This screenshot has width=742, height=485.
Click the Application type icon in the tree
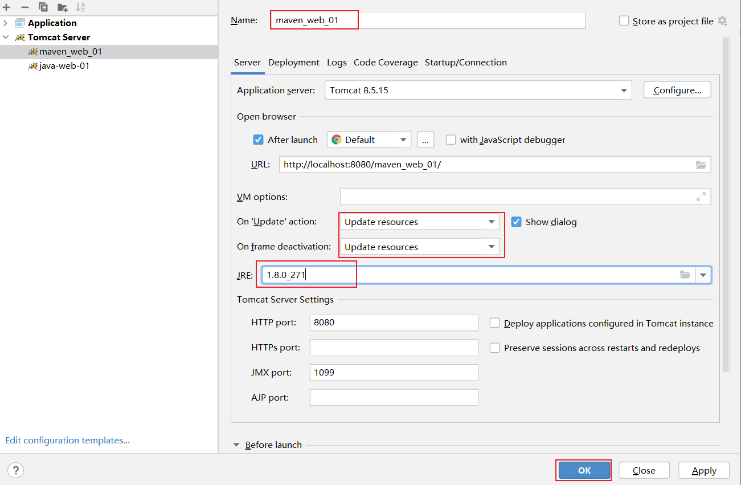[20, 23]
